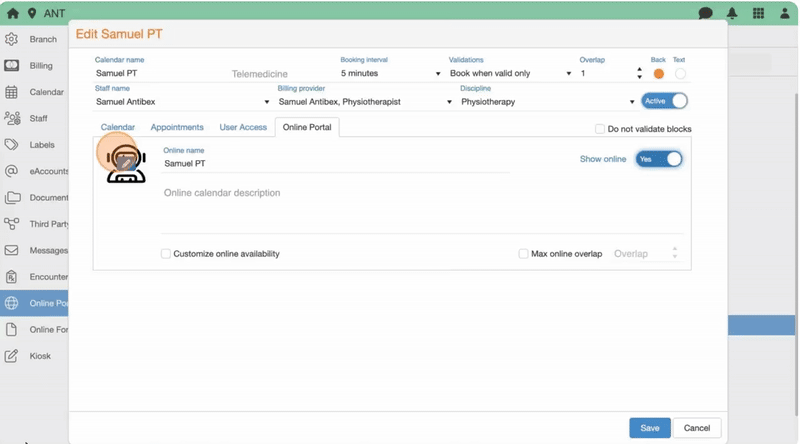The height and width of the screenshot is (444, 800).
Task: Open Billing in the sidebar
Action: (x=40, y=66)
